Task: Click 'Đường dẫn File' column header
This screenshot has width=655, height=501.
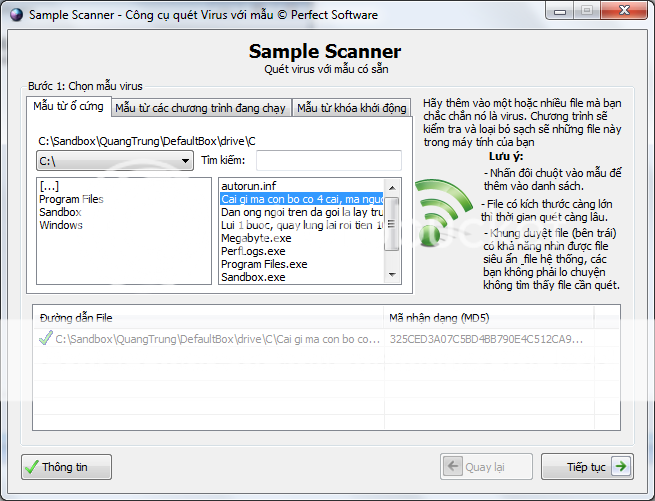Action: [x=76, y=317]
